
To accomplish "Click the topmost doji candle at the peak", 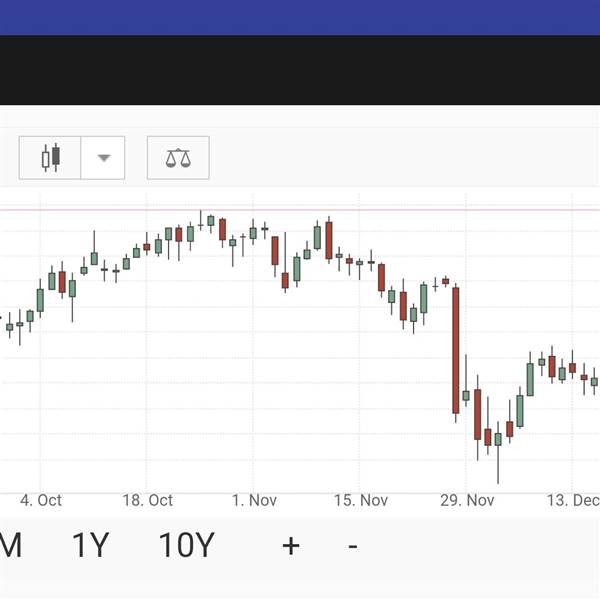I will (x=201, y=223).
